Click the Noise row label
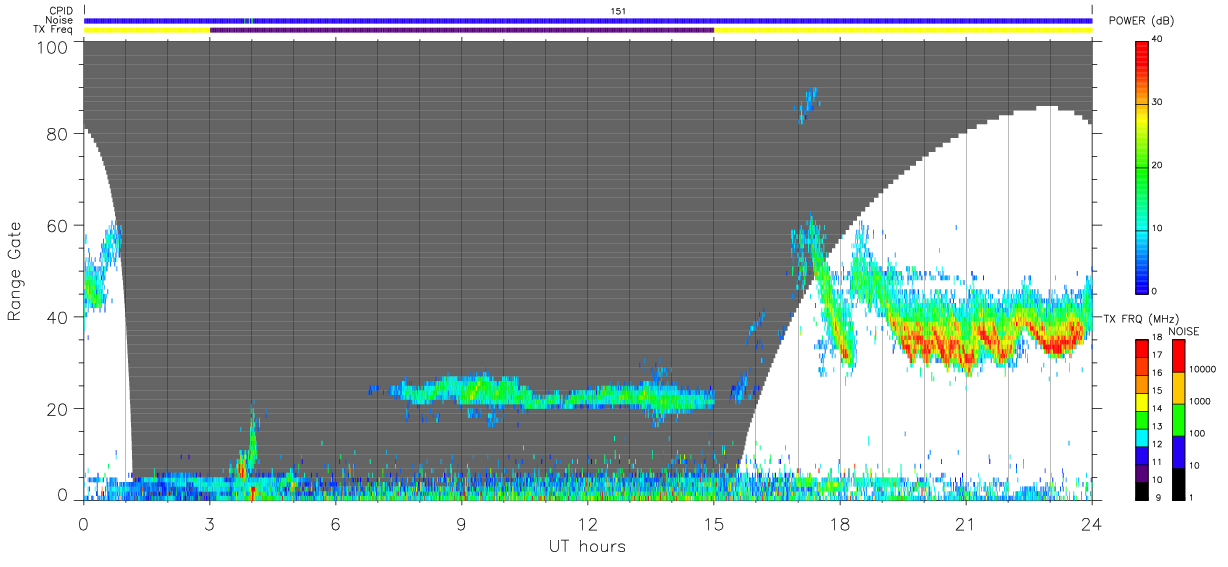This screenshot has width=1228, height=567. click(x=60, y=20)
